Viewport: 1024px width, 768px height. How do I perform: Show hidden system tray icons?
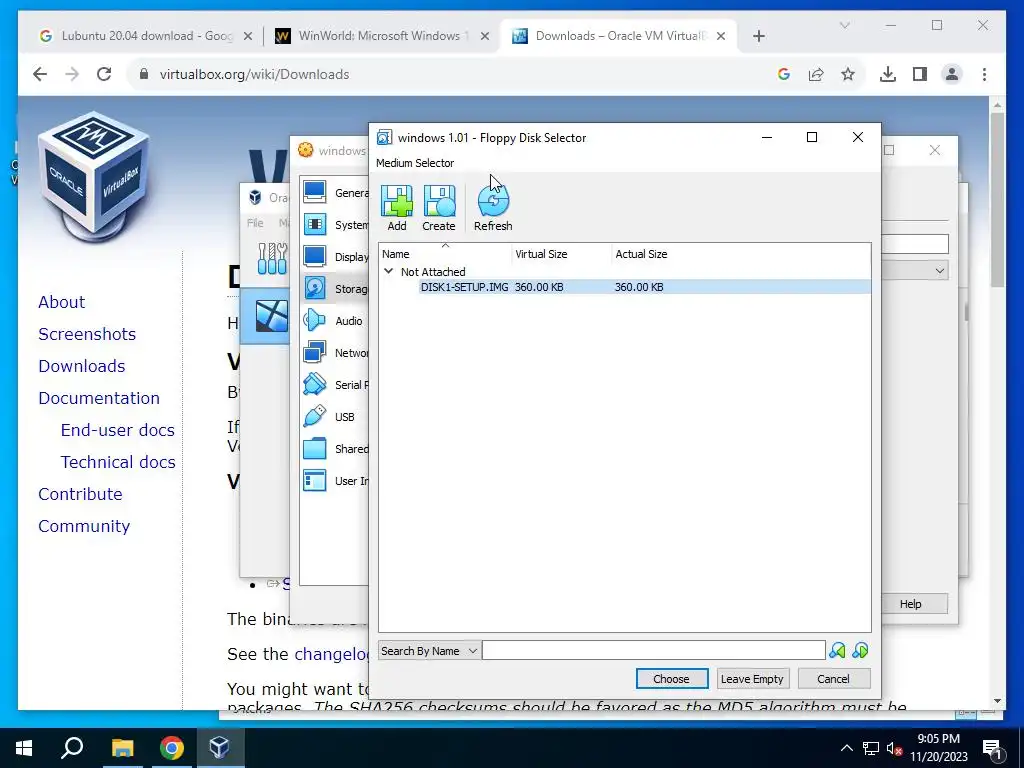(x=846, y=748)
